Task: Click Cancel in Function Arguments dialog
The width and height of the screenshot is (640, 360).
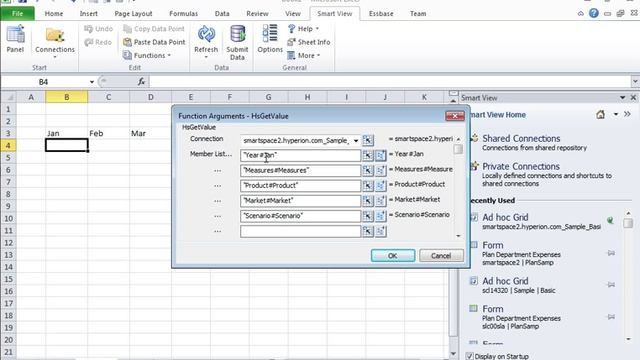Action: point(441,256)
